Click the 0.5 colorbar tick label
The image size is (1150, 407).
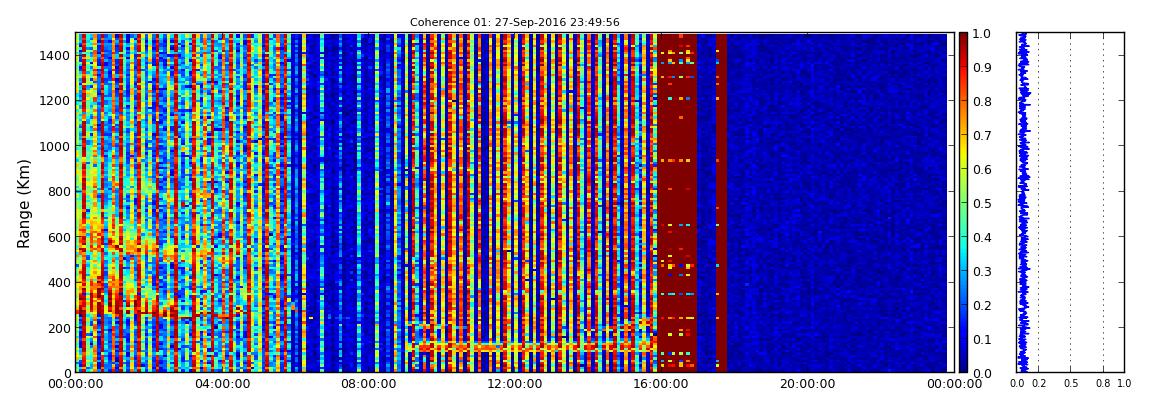[x=981, y=203]
